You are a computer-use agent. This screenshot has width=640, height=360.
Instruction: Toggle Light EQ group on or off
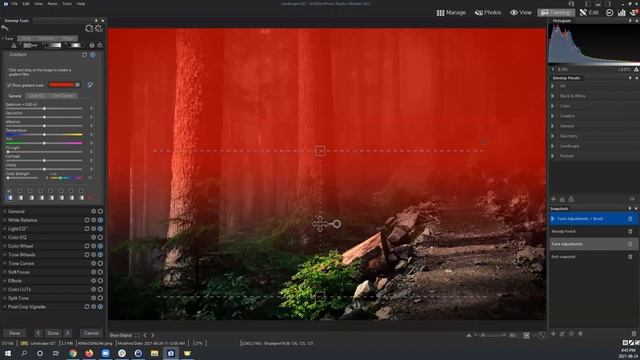point(100,229)
